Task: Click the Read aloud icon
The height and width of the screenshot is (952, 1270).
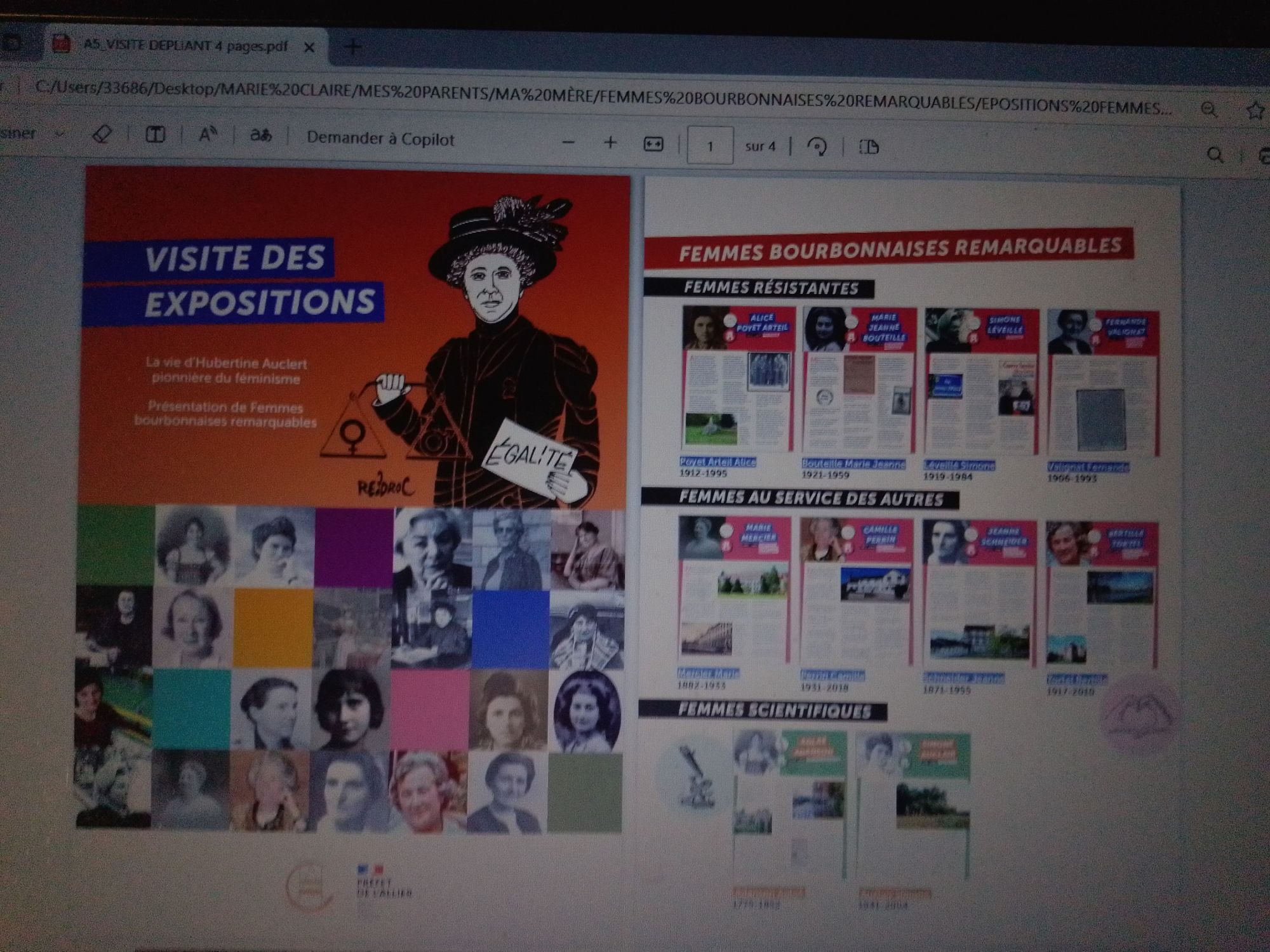Action: pos(208,135)
